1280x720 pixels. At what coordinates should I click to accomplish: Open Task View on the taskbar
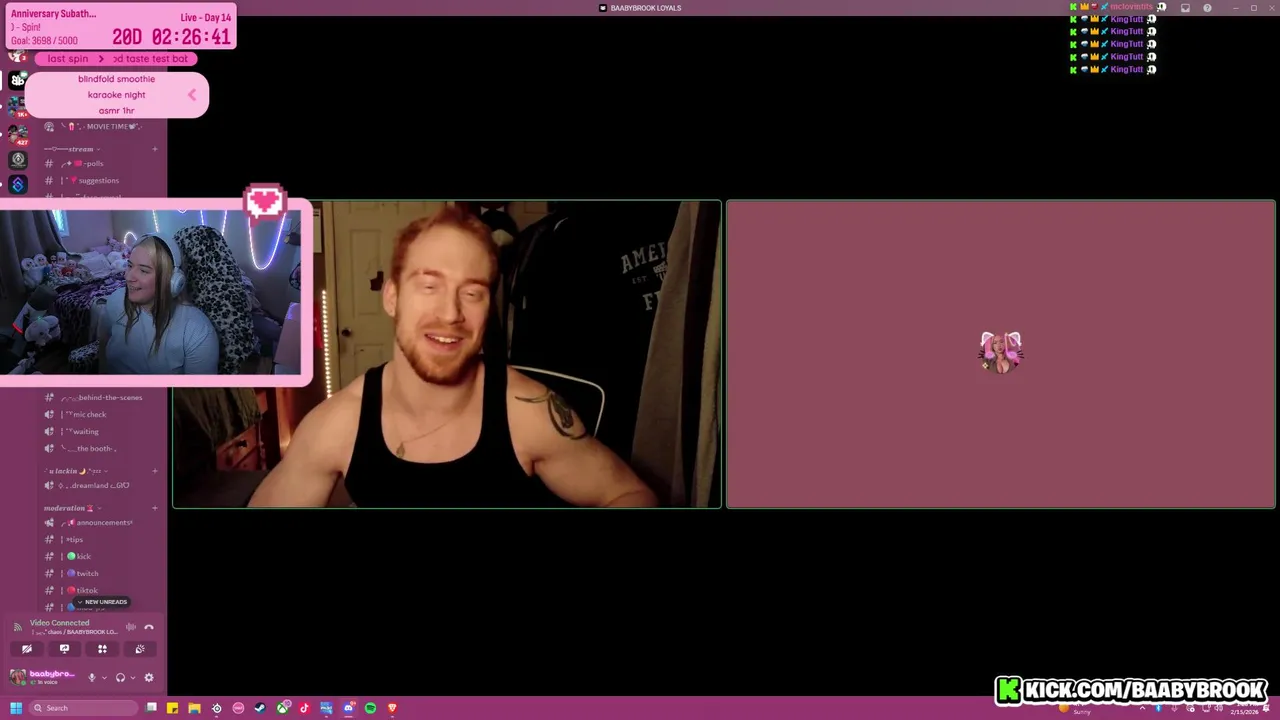(151, 708)
